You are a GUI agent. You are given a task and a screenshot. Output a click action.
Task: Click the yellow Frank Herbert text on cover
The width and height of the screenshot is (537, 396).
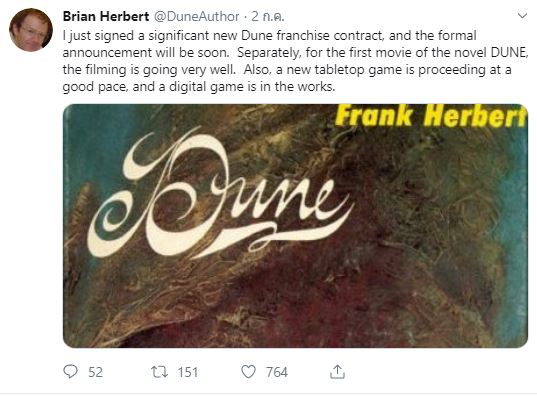(431, 115)
